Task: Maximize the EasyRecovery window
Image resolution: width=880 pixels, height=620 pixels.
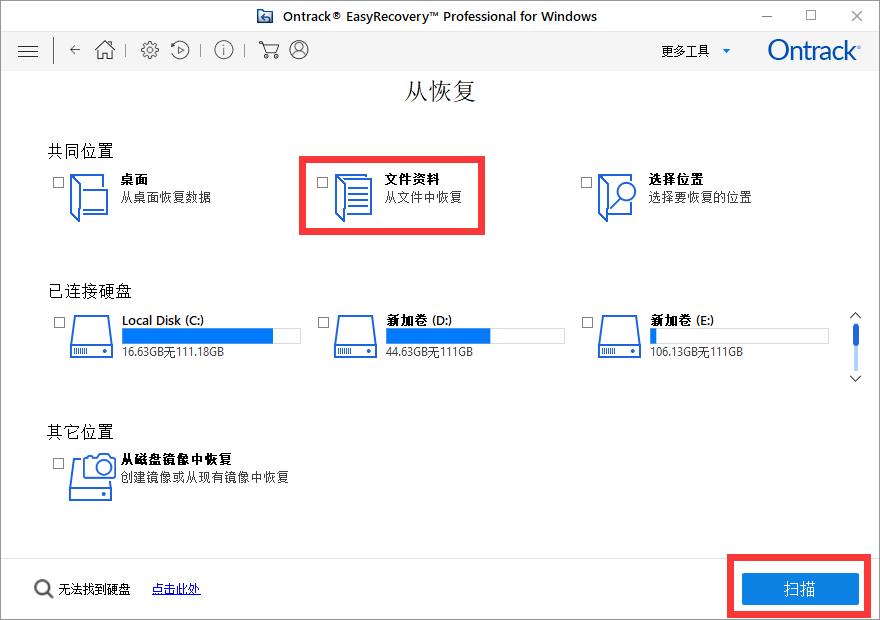Action: coord(811,16)
